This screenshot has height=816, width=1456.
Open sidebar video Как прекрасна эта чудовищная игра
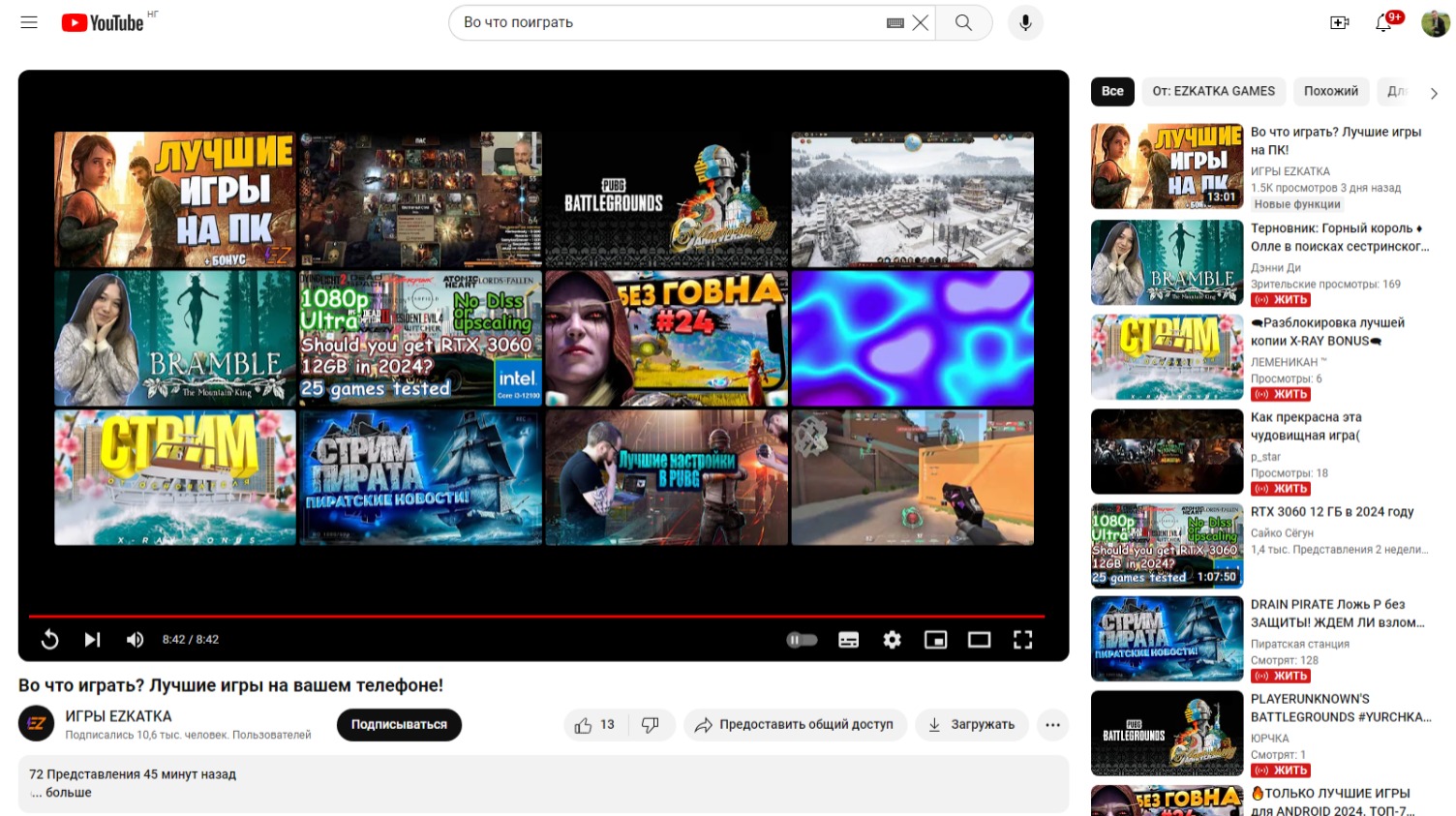click(x=1306, y=426)
